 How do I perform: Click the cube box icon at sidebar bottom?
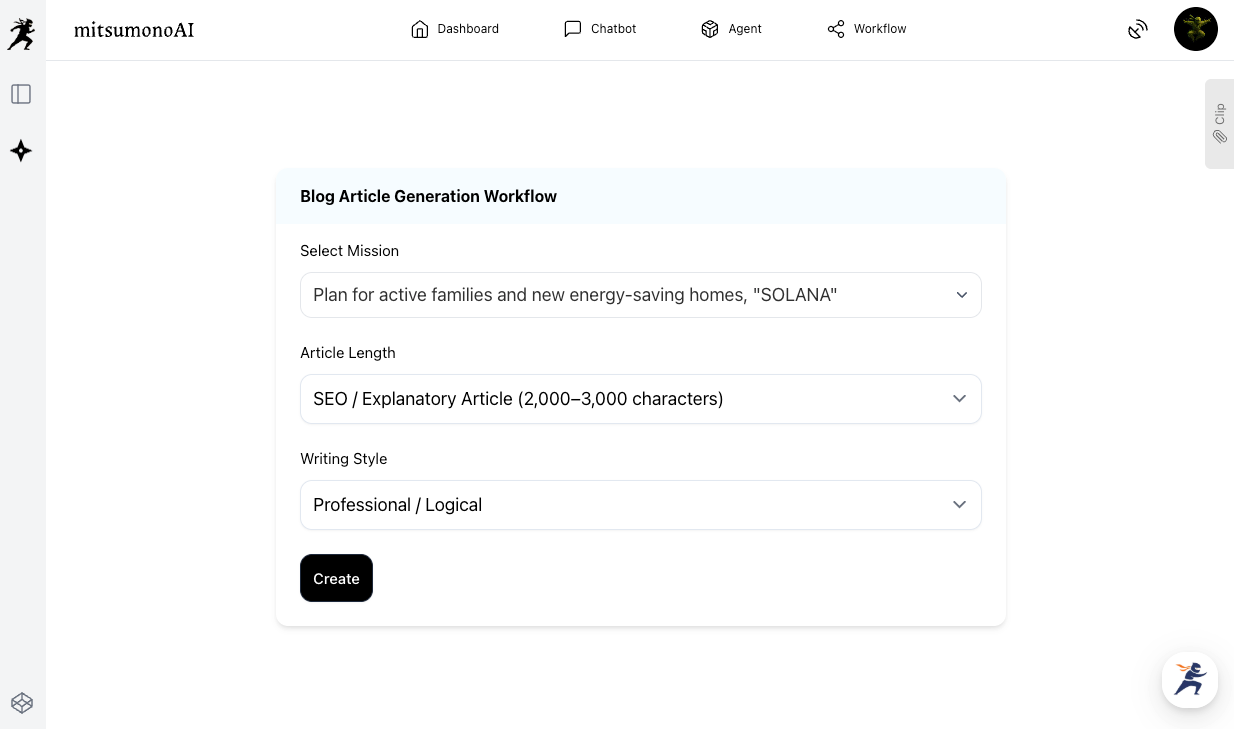point(22,703)
